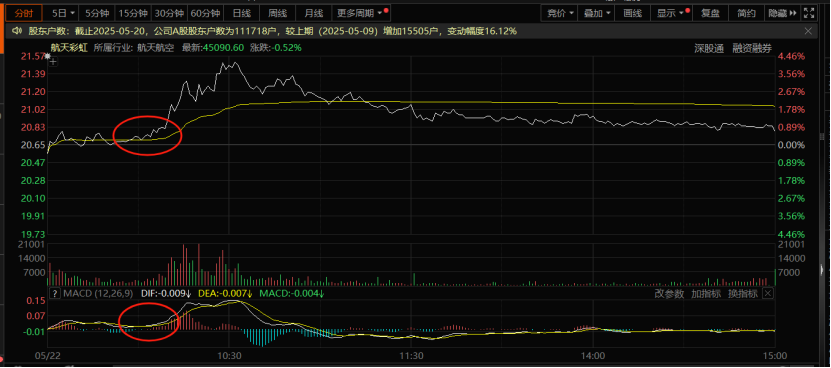The height and width of the screenshot is (368, 831).
Task: Click the MACD help question mark icon
Action: click(x=54, y=293)
